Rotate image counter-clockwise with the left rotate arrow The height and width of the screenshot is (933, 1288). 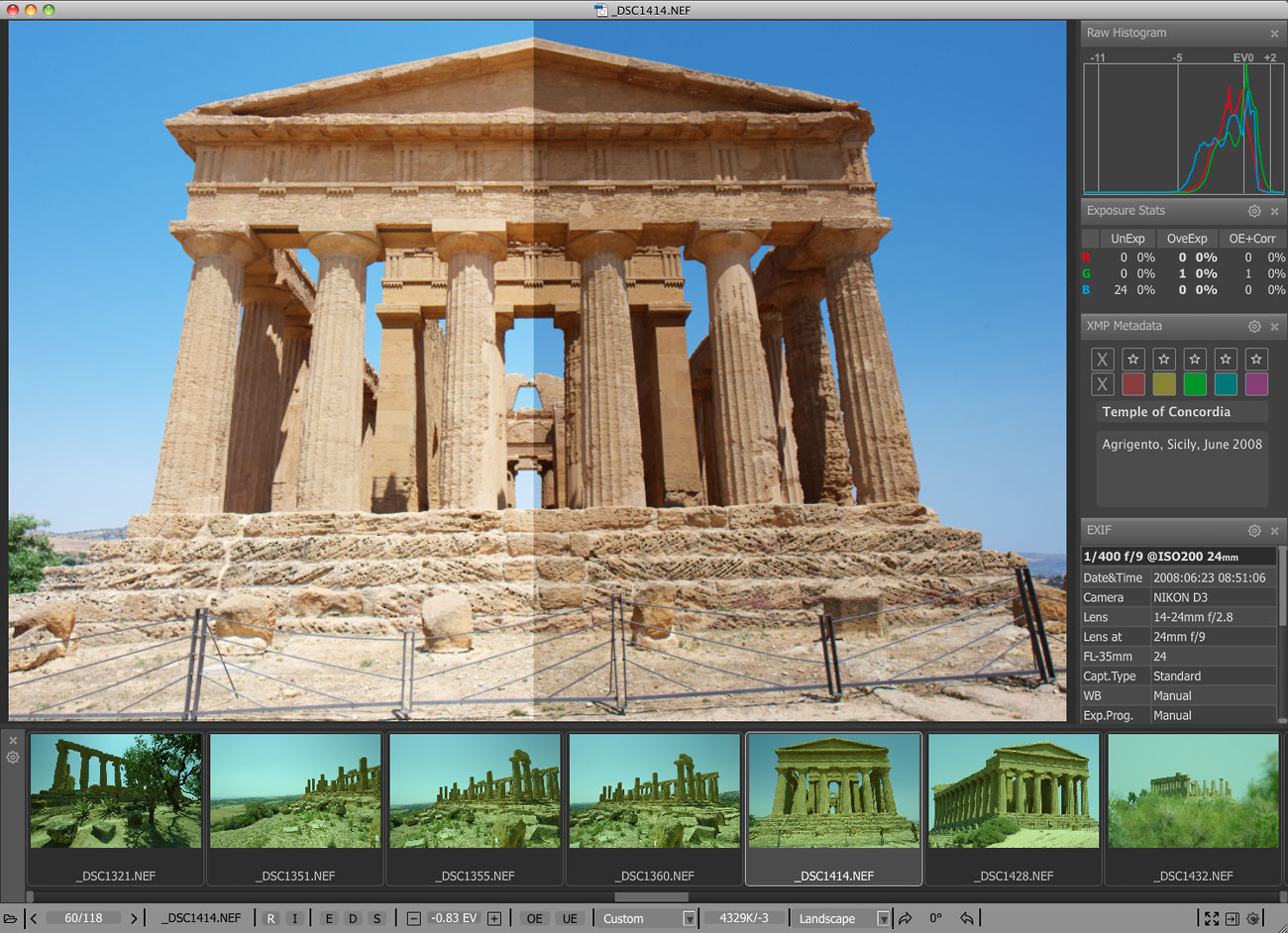click(x=967, y=918)
